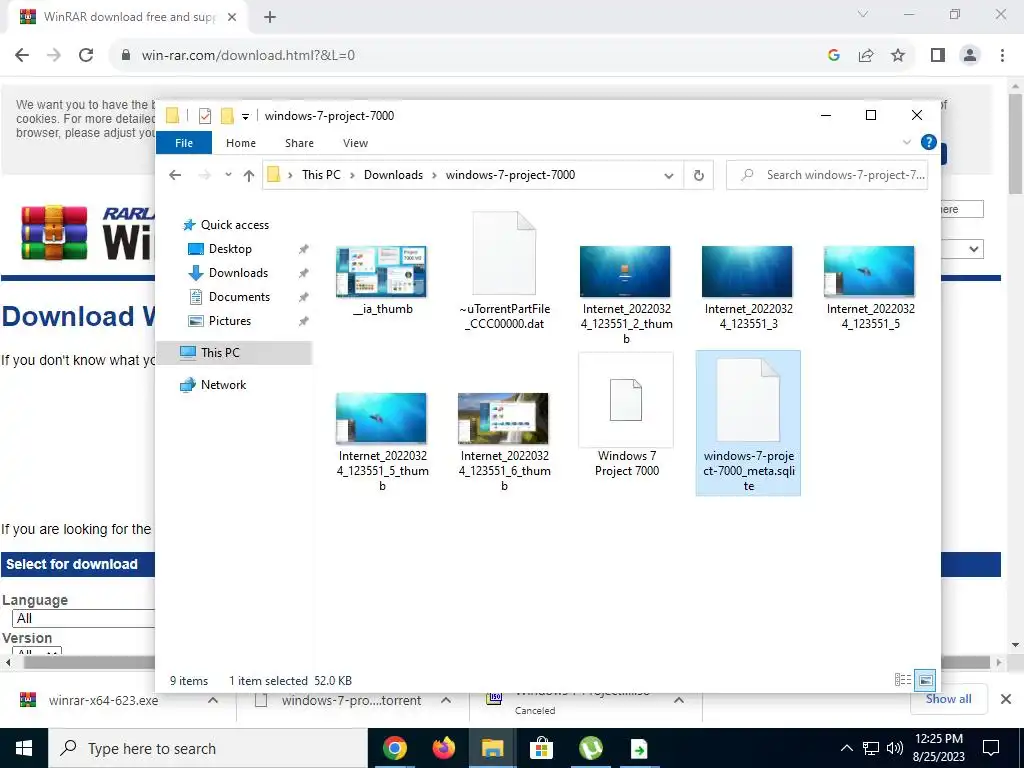The height and width of the screenshot is (768, 1024).
Task: Open recent locations dropdown in Explorer
Action: coord(228,175)
